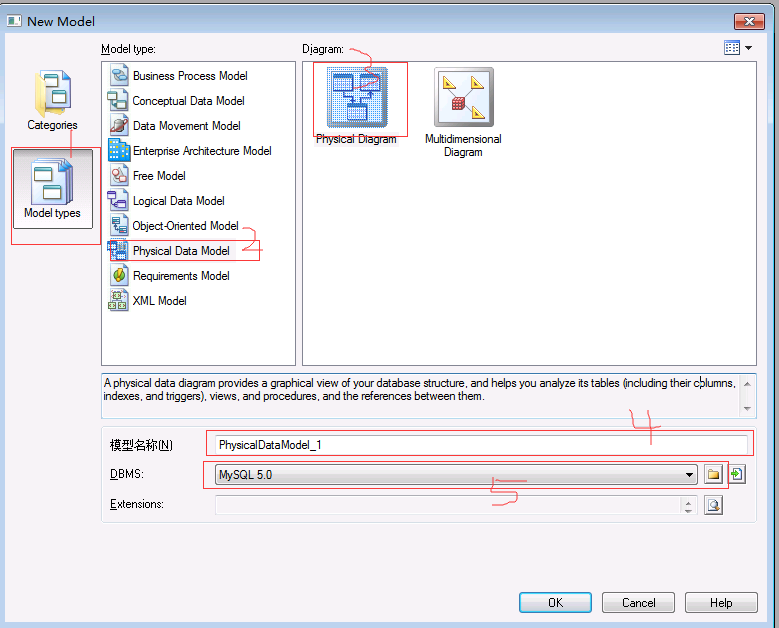Choose the Multidimensional Diagram thumbnail
This screenshot has width=779, height=628.
464,97
